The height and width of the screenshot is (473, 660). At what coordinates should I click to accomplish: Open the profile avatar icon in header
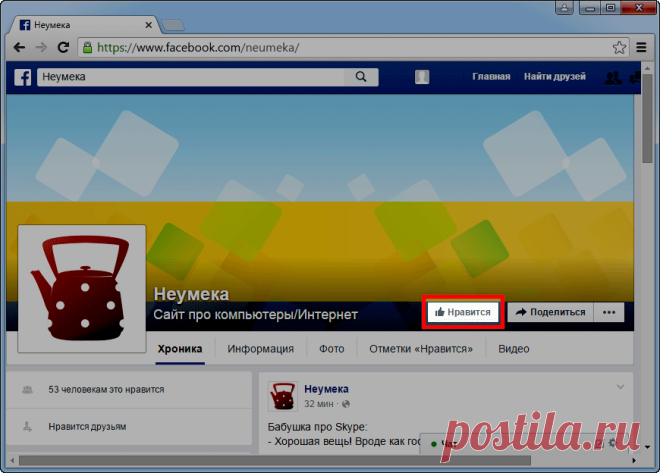click(422, 77)
